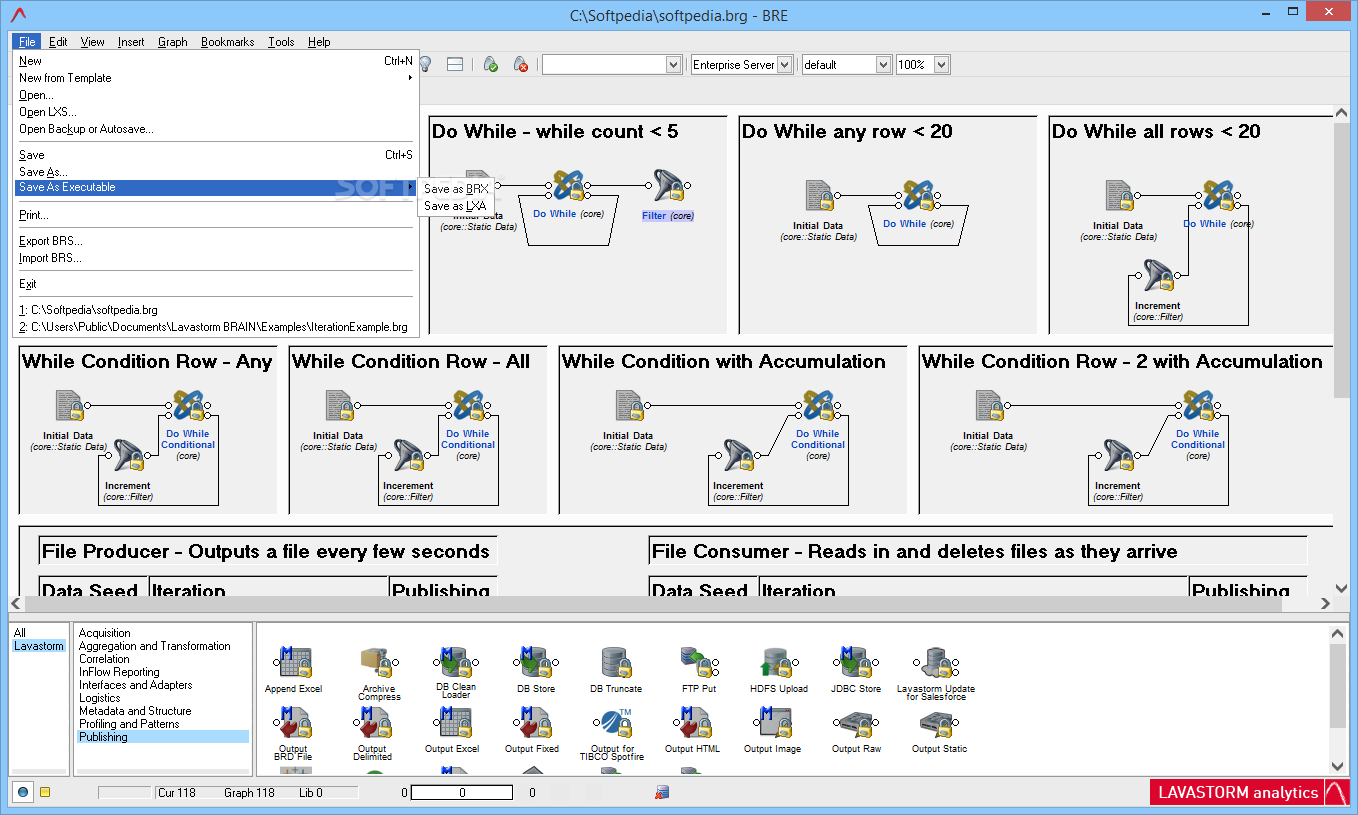Select the Interfaces and Adapters category

click(135, 685)
